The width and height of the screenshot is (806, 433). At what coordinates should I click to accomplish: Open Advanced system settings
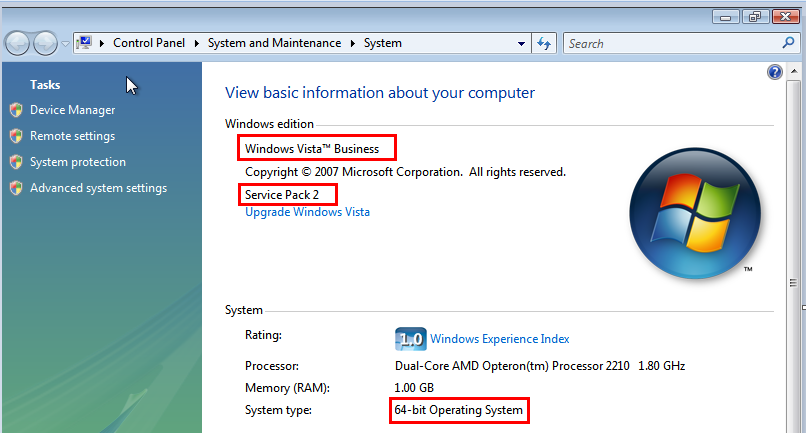point(98,188)
